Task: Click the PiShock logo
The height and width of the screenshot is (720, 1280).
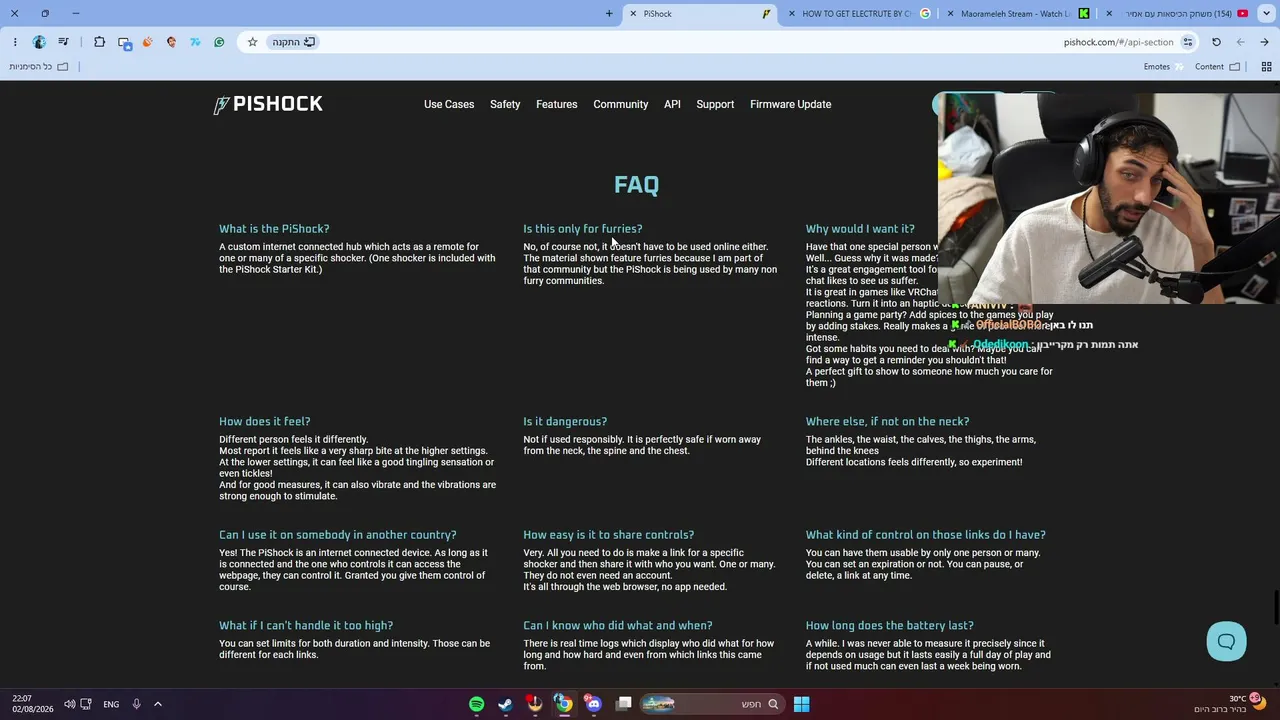Action: coord(268,104)
